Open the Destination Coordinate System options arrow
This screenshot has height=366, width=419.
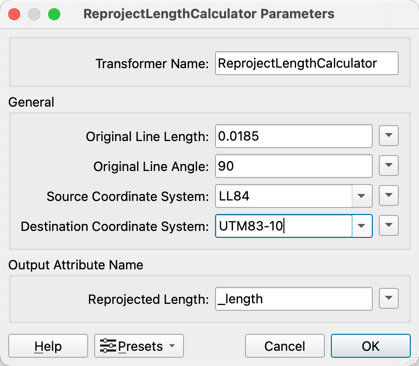389,226
